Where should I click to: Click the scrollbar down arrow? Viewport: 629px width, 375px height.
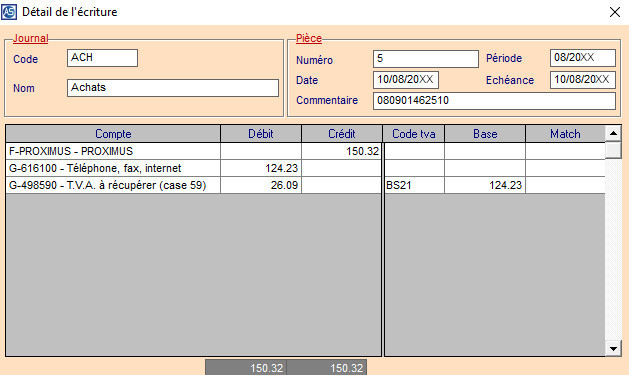point(613,349)
